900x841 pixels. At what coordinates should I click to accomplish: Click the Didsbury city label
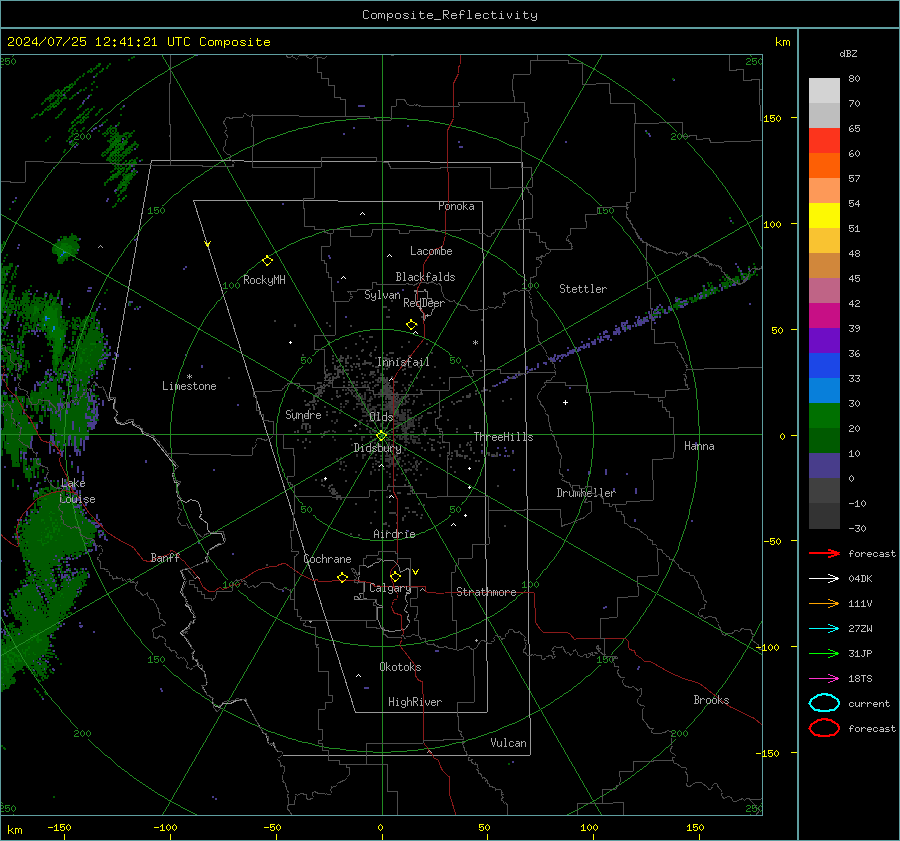(x=377, y=448)
